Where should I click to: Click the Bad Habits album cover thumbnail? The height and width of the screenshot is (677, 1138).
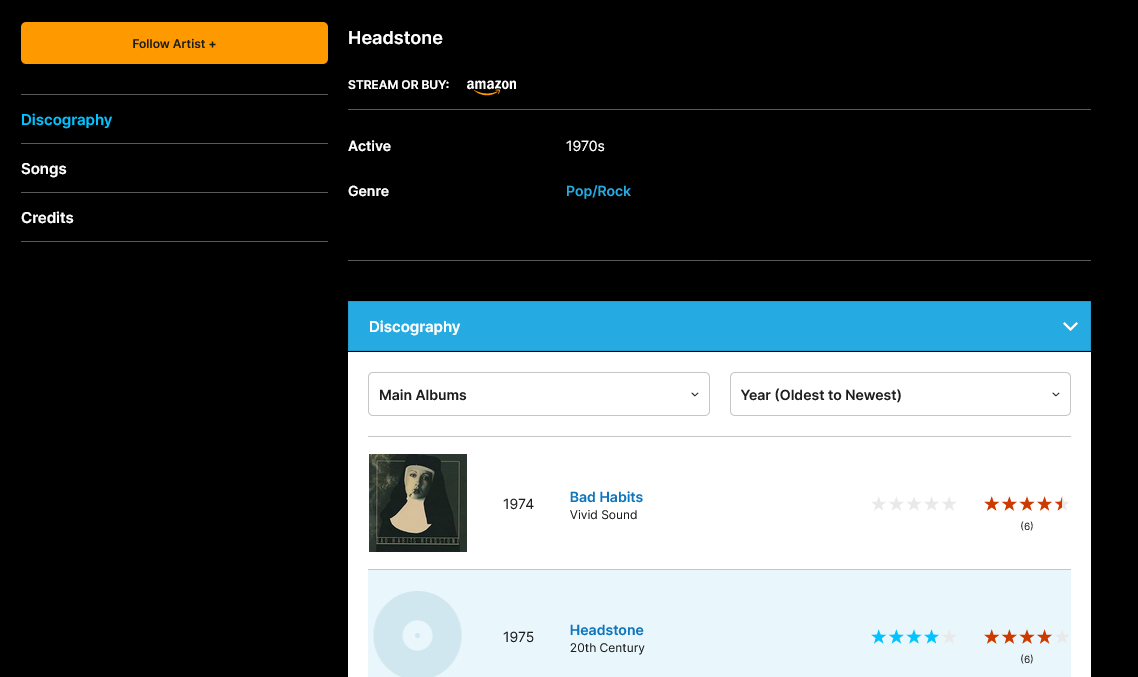pos(417,503)
